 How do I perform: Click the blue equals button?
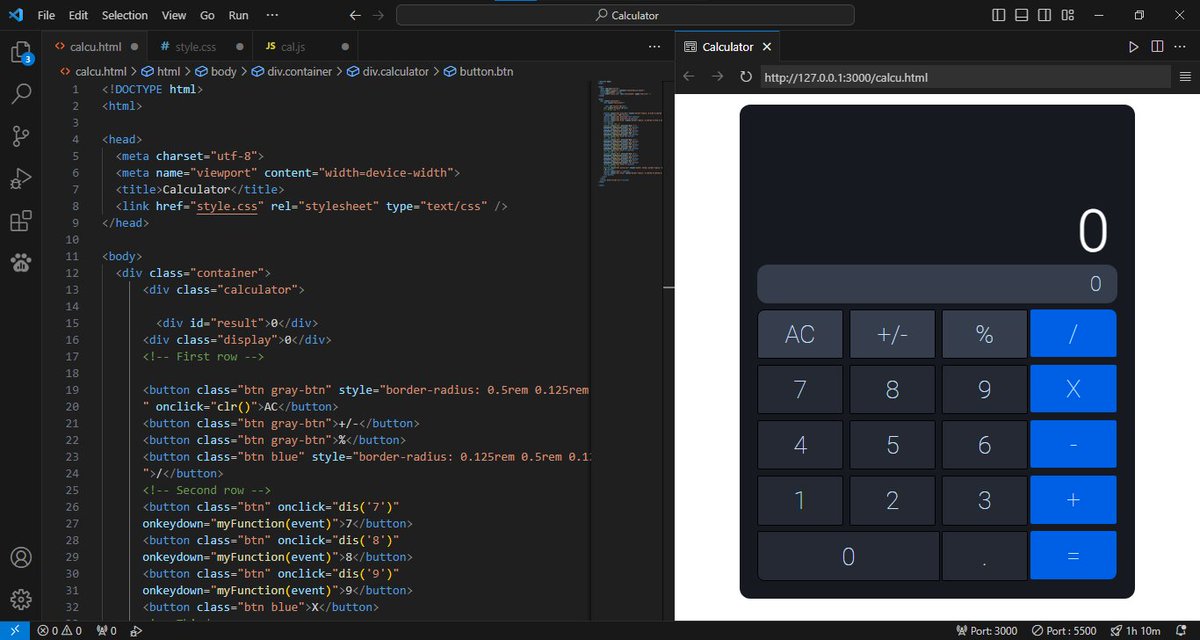[x=1073, y=555]
